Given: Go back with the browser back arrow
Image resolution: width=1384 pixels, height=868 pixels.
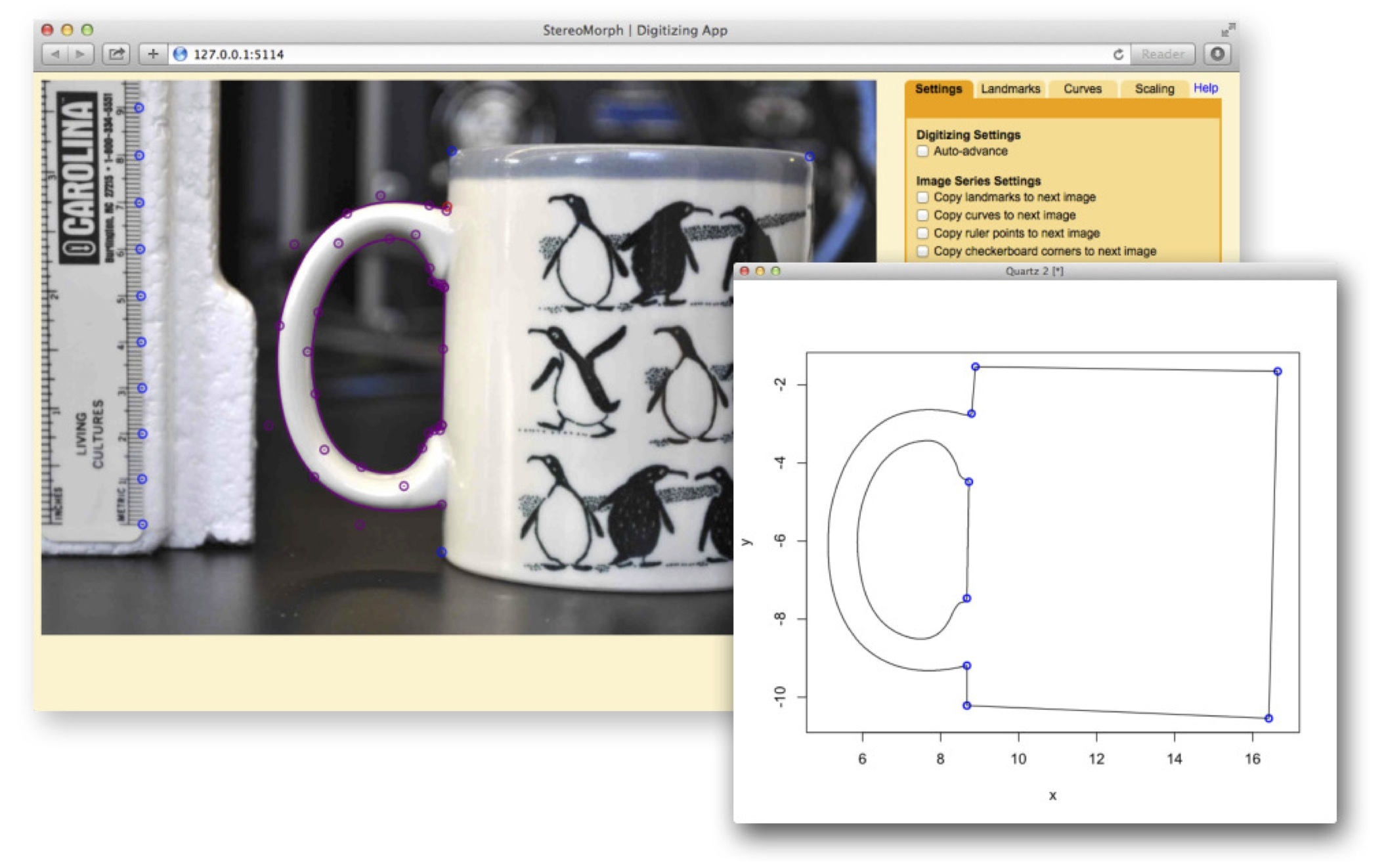Looking at the screenshot, I should pyautogui.click(x=55, y=54).
